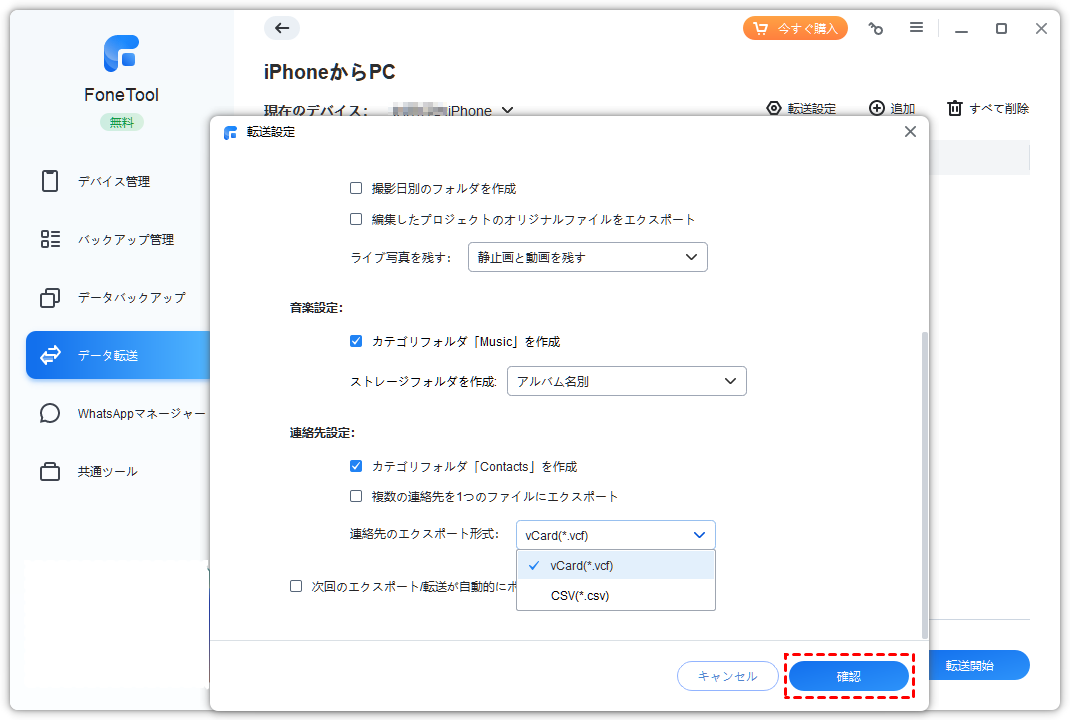Check 複数の連絡先を1つのファイルにエクスポート
This screenshot has height=720, width=1070.
click(356, 496)
